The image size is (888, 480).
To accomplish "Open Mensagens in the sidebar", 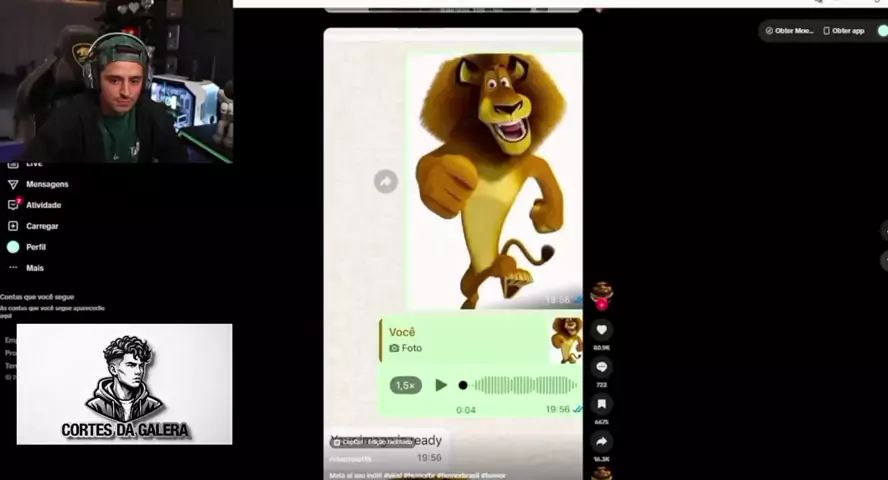I will 46,184.
